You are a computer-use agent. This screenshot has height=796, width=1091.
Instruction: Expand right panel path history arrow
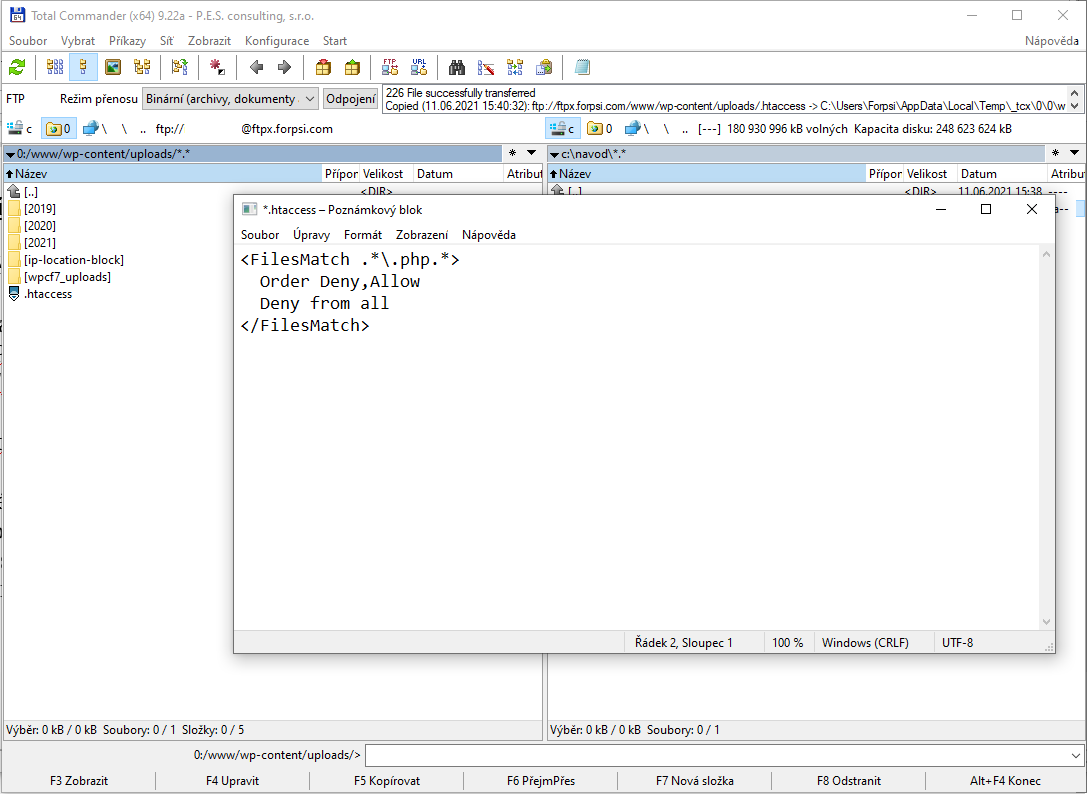tap(1074, 153)
